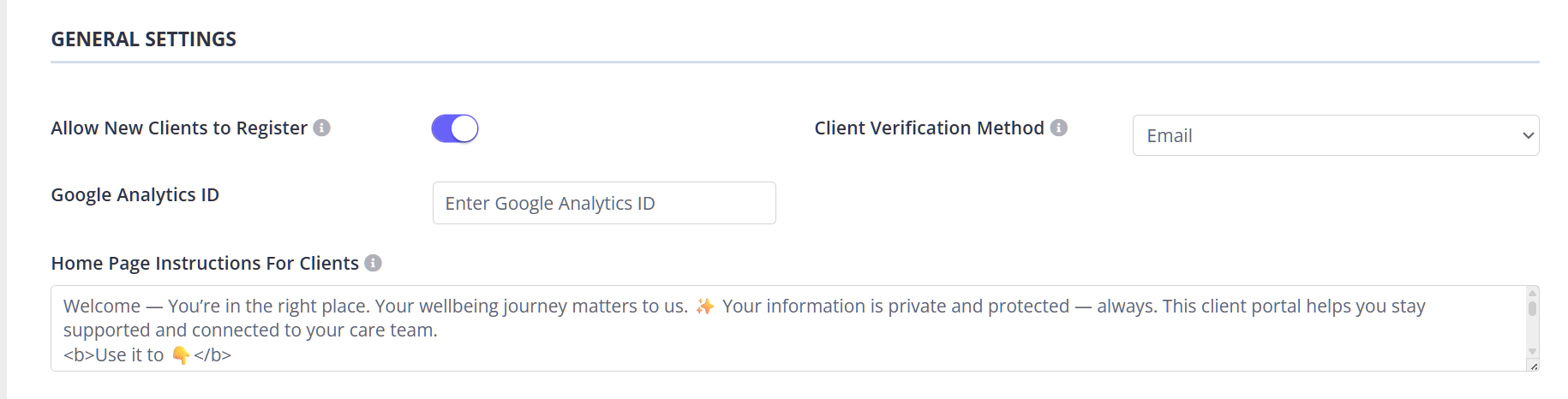Click the Allow New Clients to Register label

pyautogui.click(x=178, y=128)
